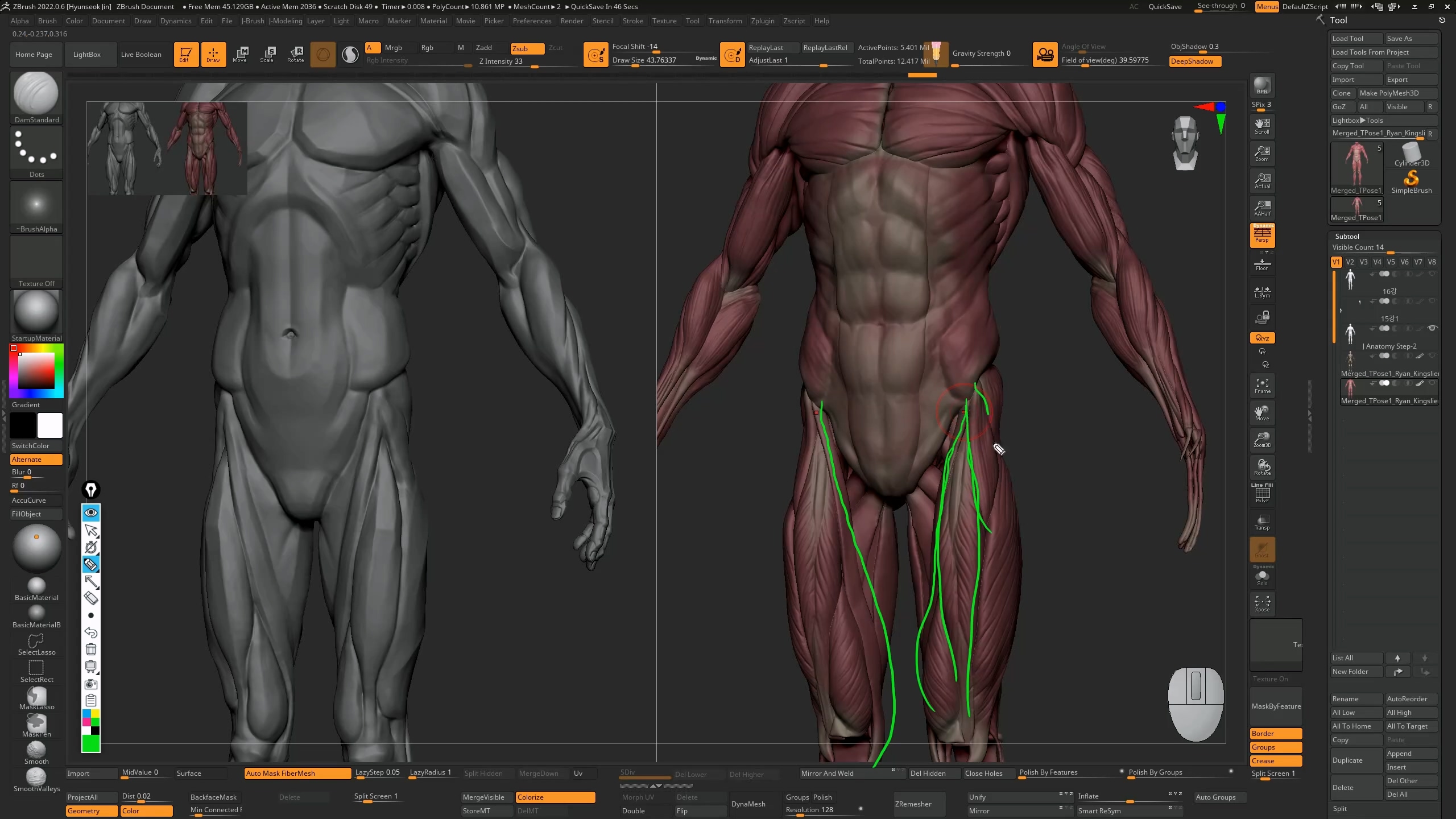Image resolution: width=1456 pixels, height=819 pixels.
Task: Enable PolyF line fill display
Action: [x=1262, y=494]
